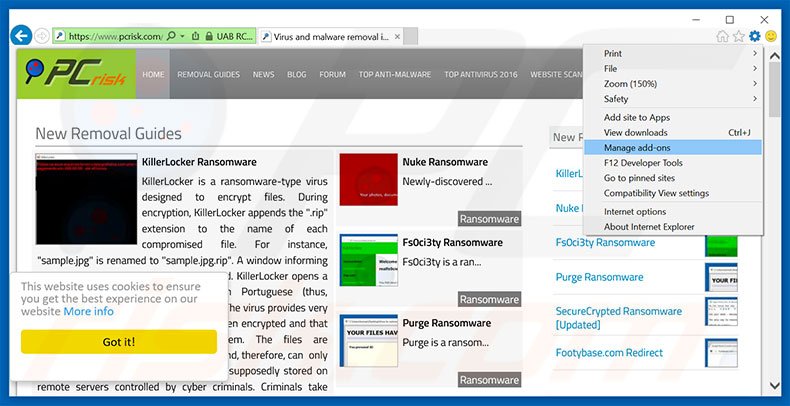Open Purge Ransomware link in sidebar

(599, 277)
